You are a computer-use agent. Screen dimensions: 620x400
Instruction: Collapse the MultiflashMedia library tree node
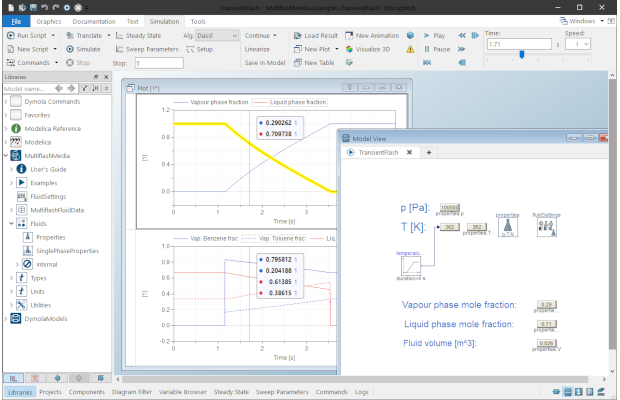[x=6, y=156]
